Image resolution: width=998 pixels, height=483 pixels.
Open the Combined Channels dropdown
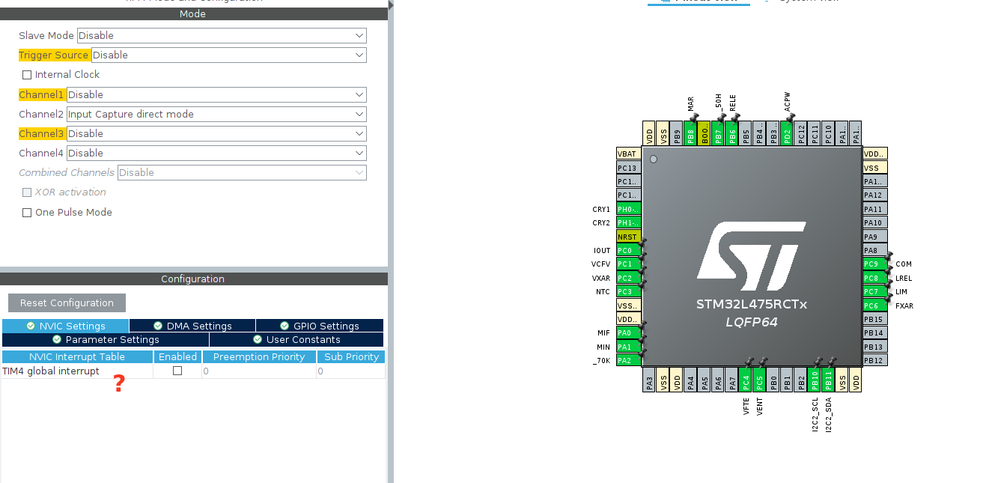click(242, 172)
